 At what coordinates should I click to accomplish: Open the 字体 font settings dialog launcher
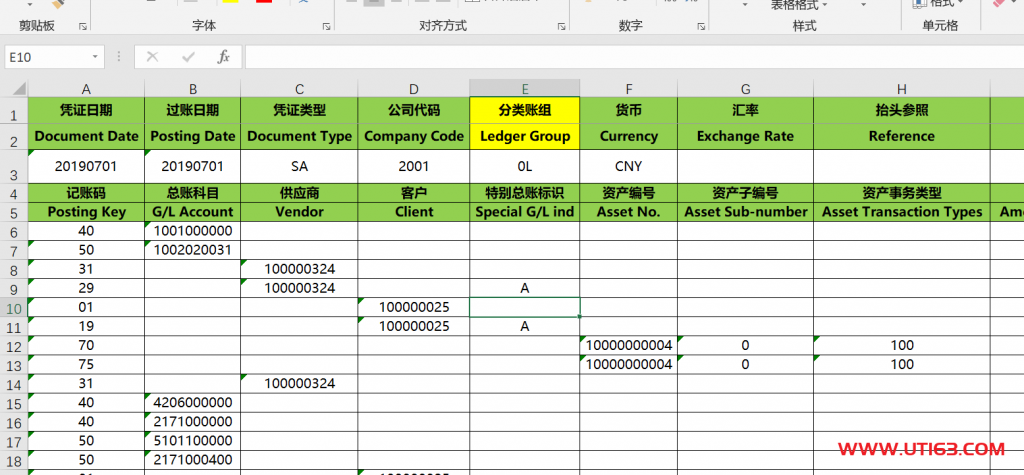point(326,27)
